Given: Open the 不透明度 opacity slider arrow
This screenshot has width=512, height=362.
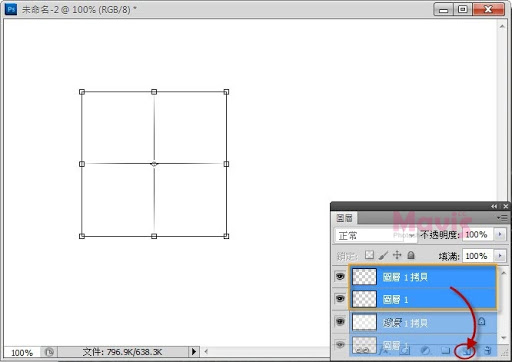Looking at the screenshot, I should (x=500, y=234).
